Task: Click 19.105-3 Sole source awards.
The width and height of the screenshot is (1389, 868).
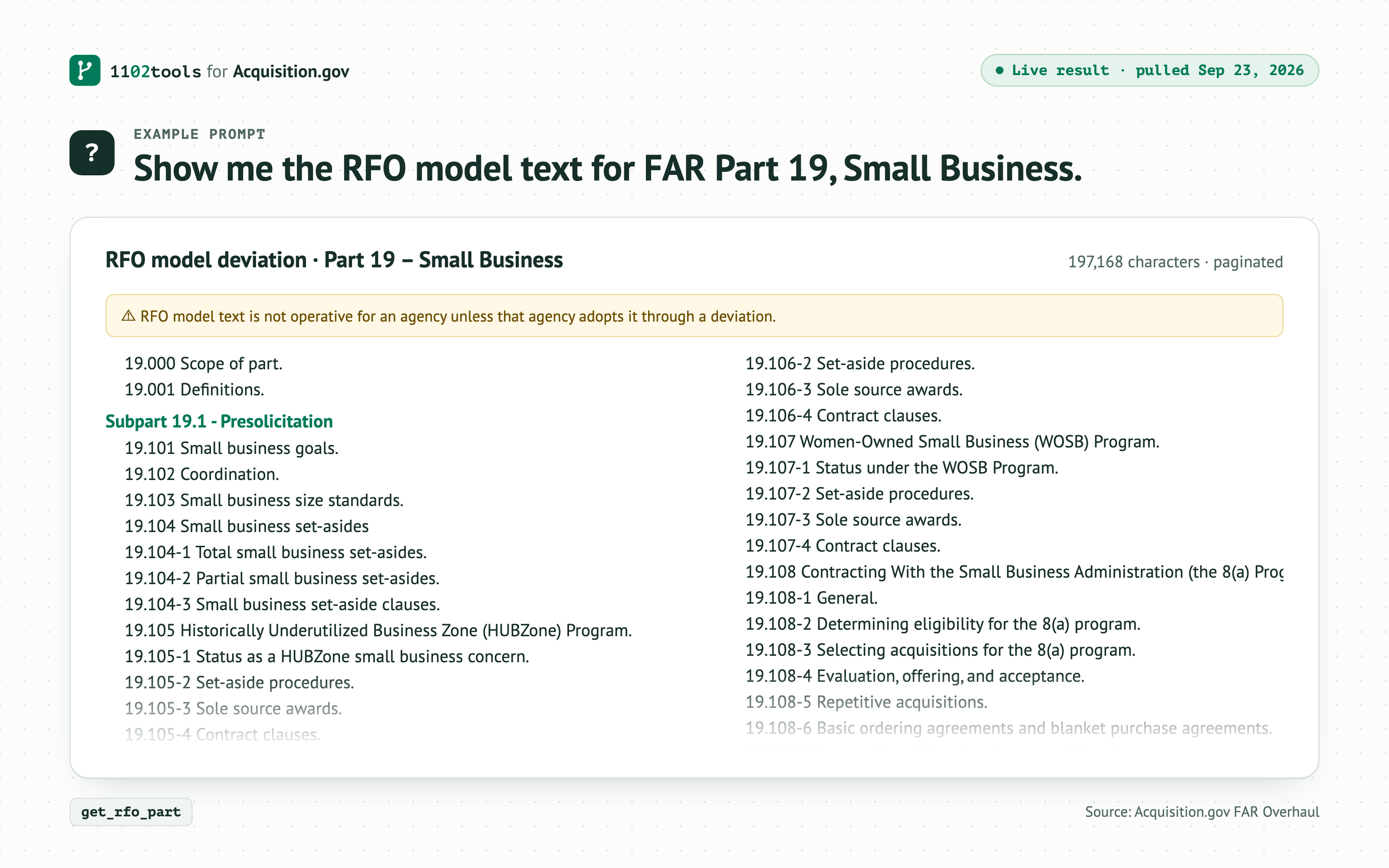Action: tap(234, 708)
